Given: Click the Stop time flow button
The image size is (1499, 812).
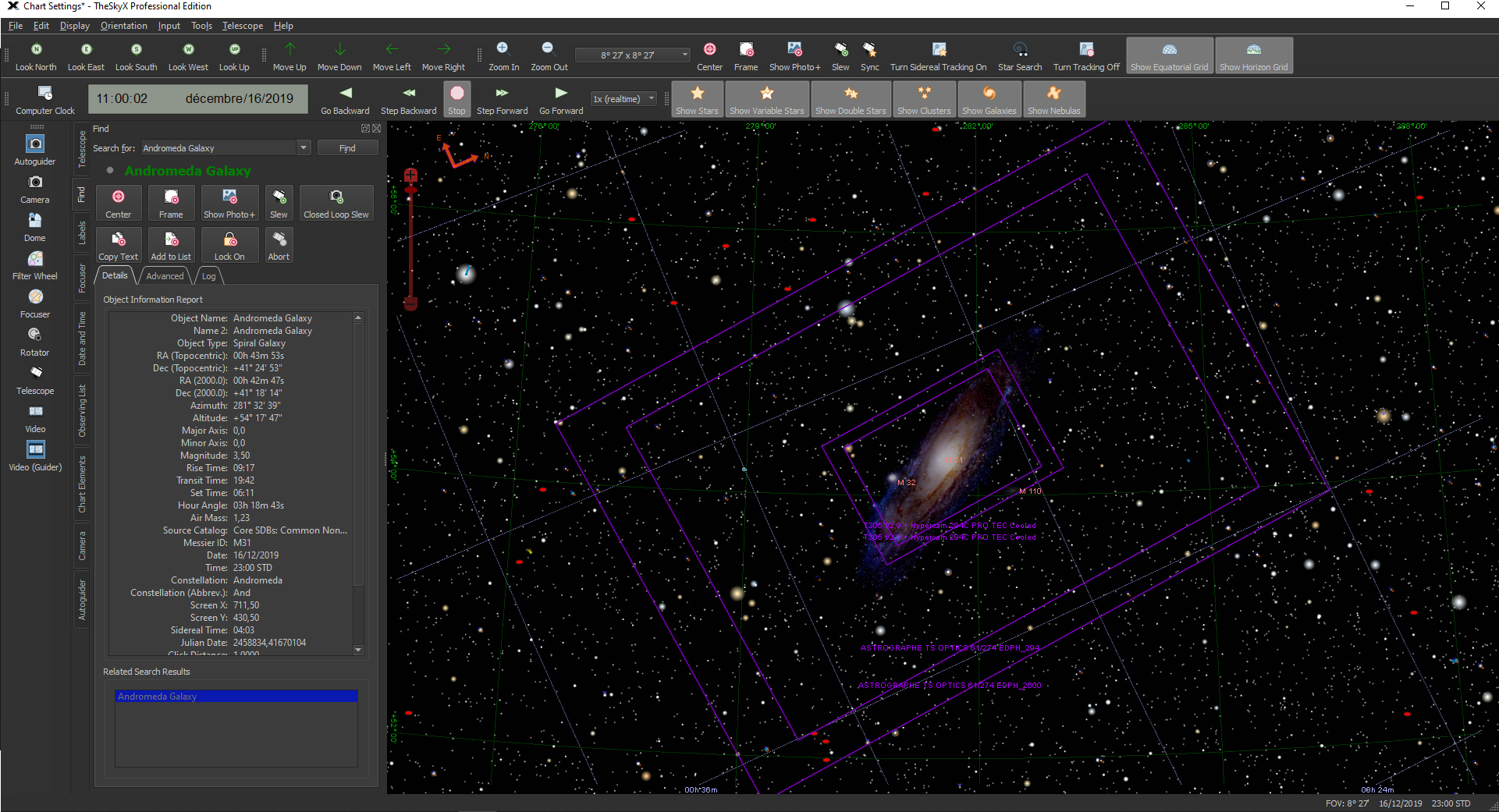Looking at the screenshot, I should click(x=456, y=99).
